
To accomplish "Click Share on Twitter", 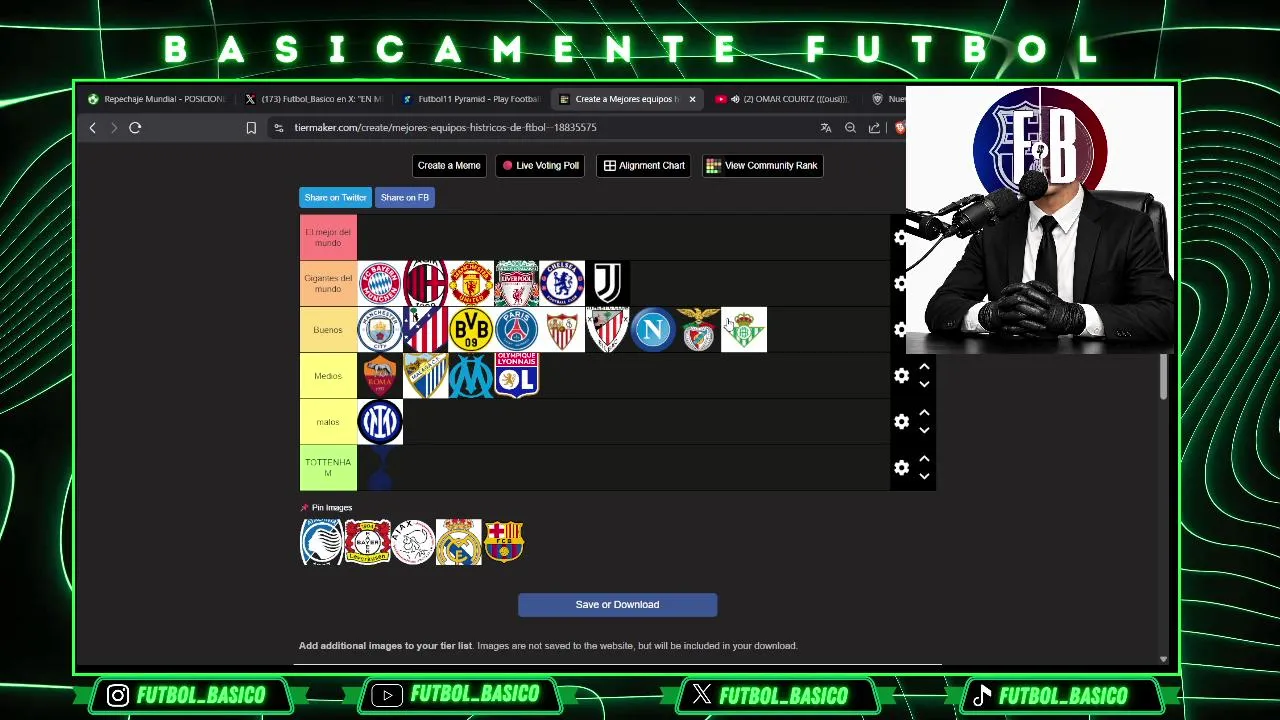I will click(x=335, y=198).
